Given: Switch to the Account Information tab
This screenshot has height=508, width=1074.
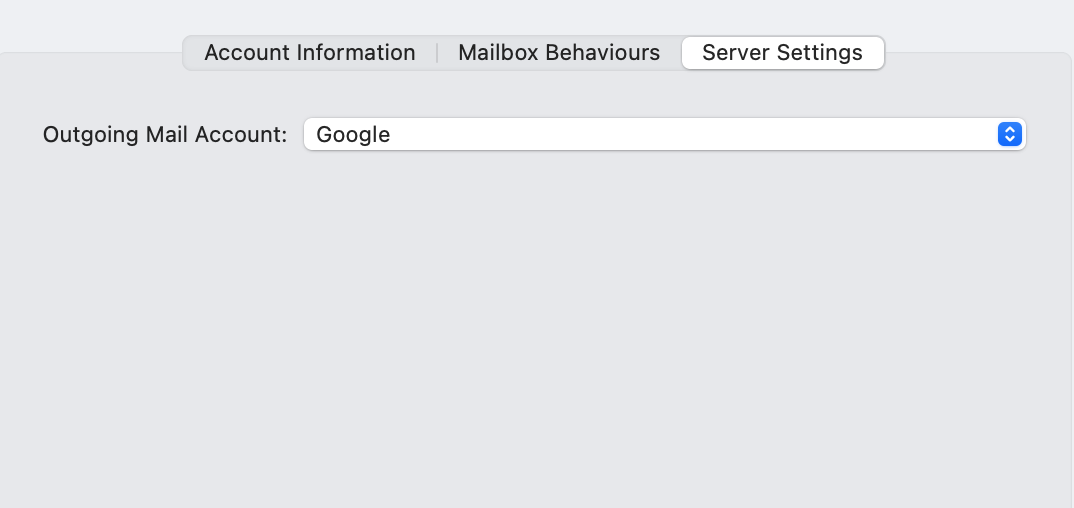Looking at the screenshot, I should click(x=309, y=53).
